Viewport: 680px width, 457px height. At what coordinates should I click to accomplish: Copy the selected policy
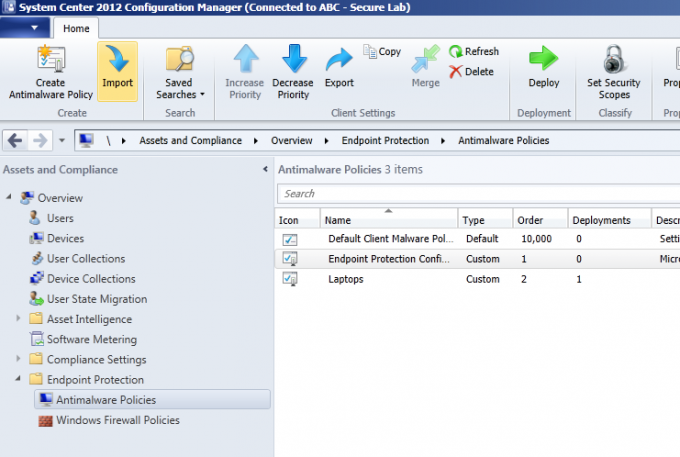[x=382, y=52]
